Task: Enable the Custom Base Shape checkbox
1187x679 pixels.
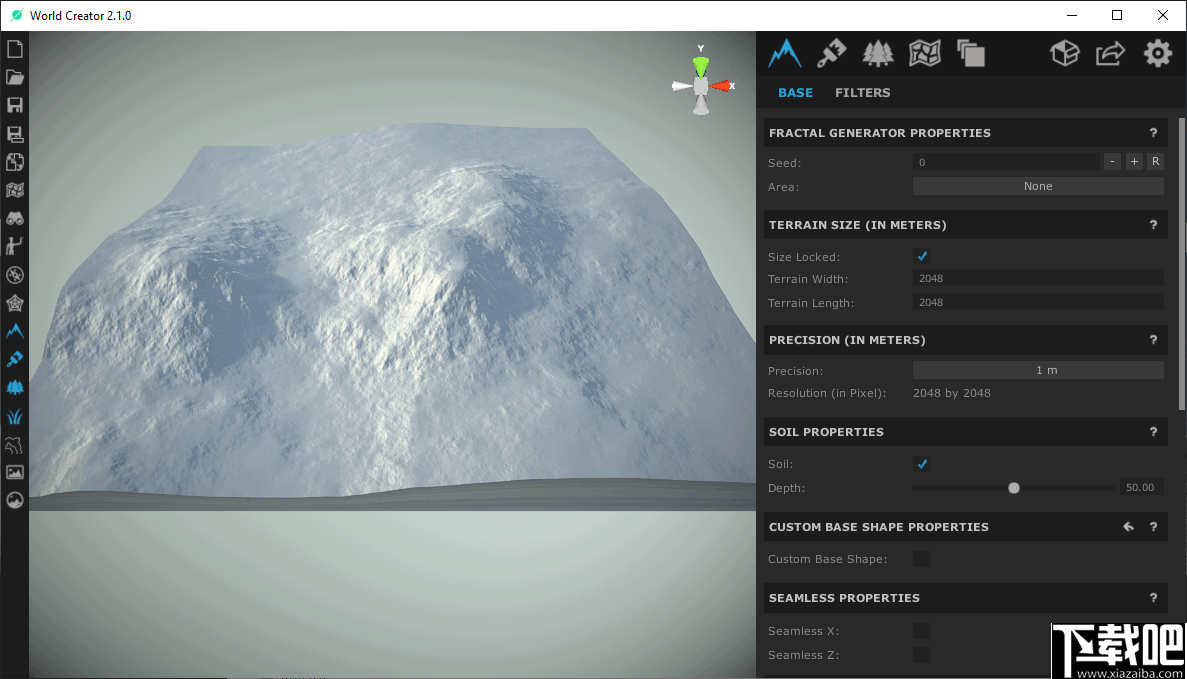Action: click(x=922, y=559)
